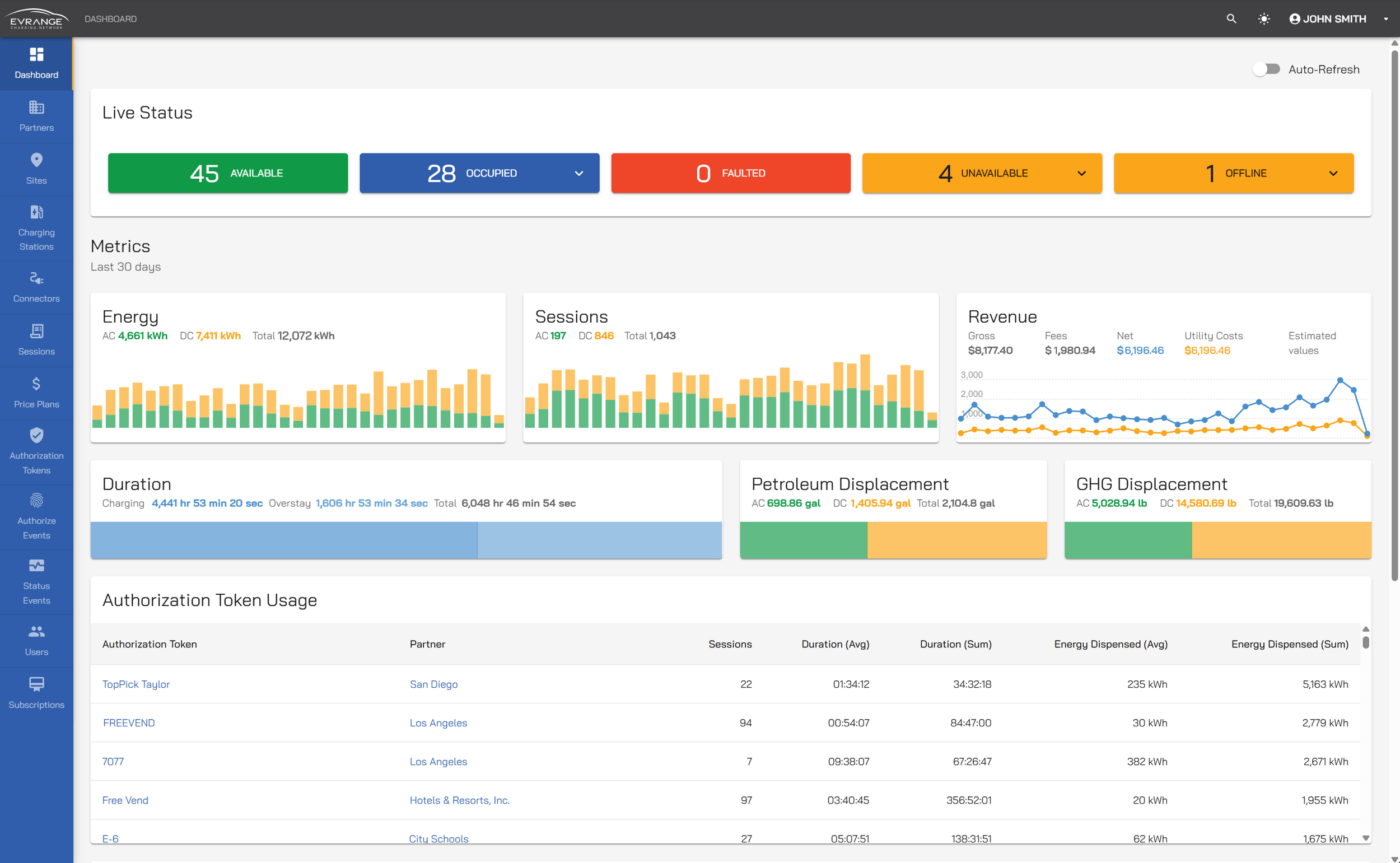The width and height of the screenshot is (1400, 863).
Task: Open the Partners section from the sidebar
Action: (36, 116)
